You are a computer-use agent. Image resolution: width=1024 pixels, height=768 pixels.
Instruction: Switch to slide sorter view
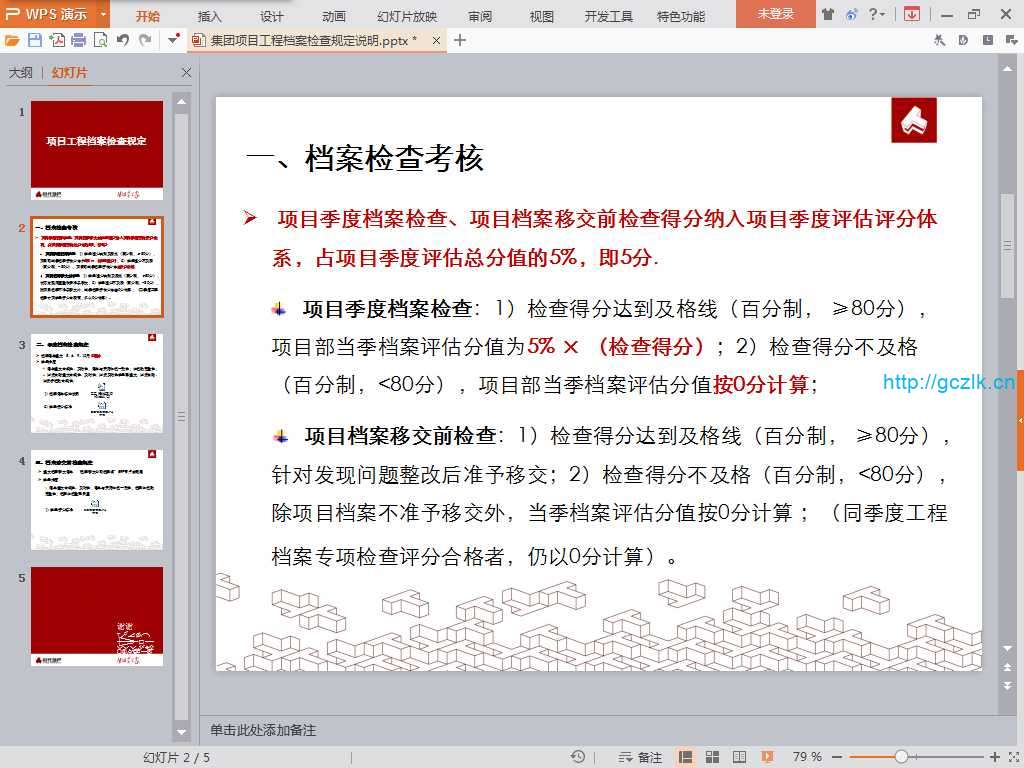pyautogui.click(x=712, y=757)
